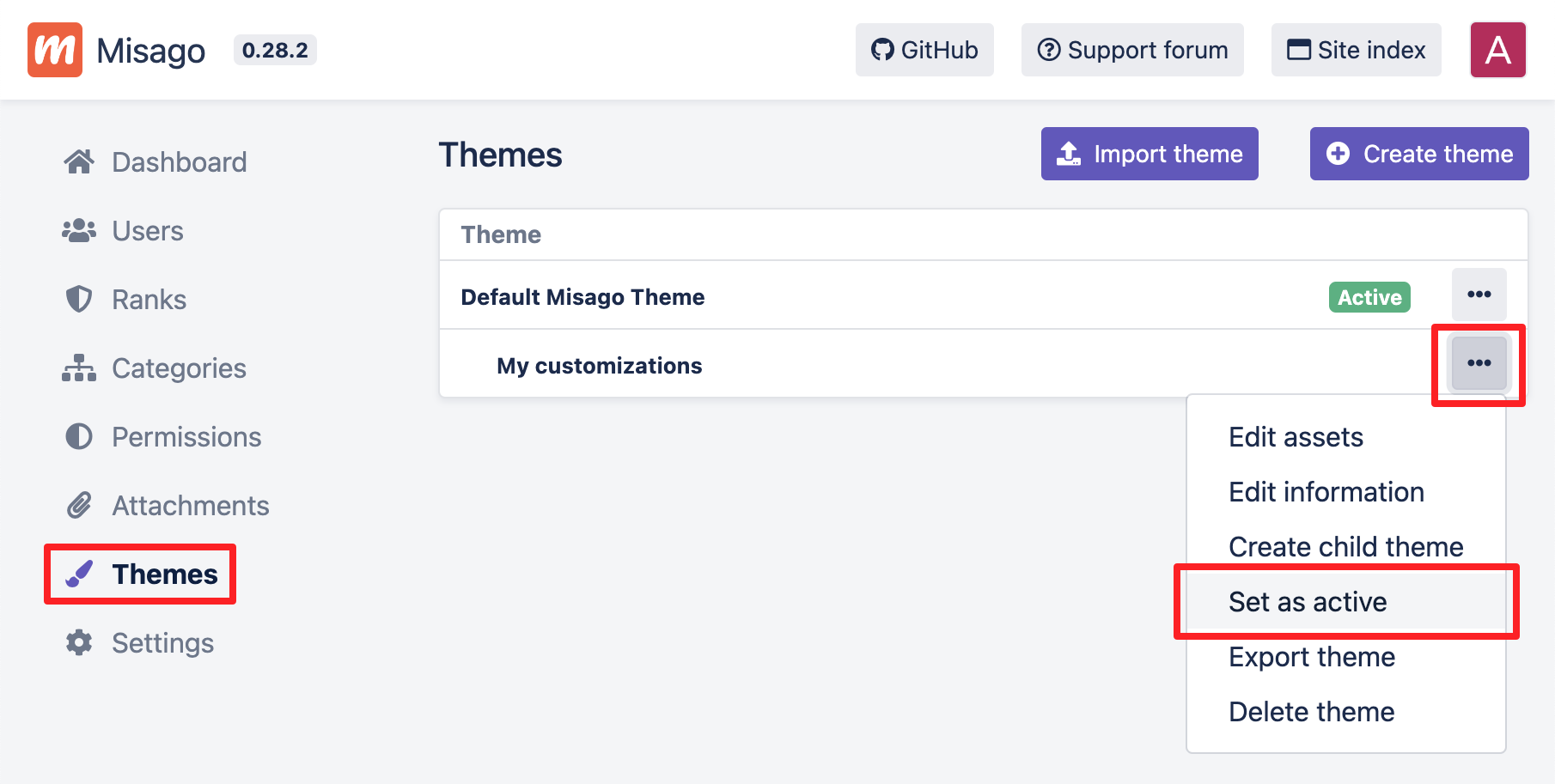The width and height of the screenshot is (1555, 784).
Task: Open the Categories sitemap icon
Action: coord(79,368)
